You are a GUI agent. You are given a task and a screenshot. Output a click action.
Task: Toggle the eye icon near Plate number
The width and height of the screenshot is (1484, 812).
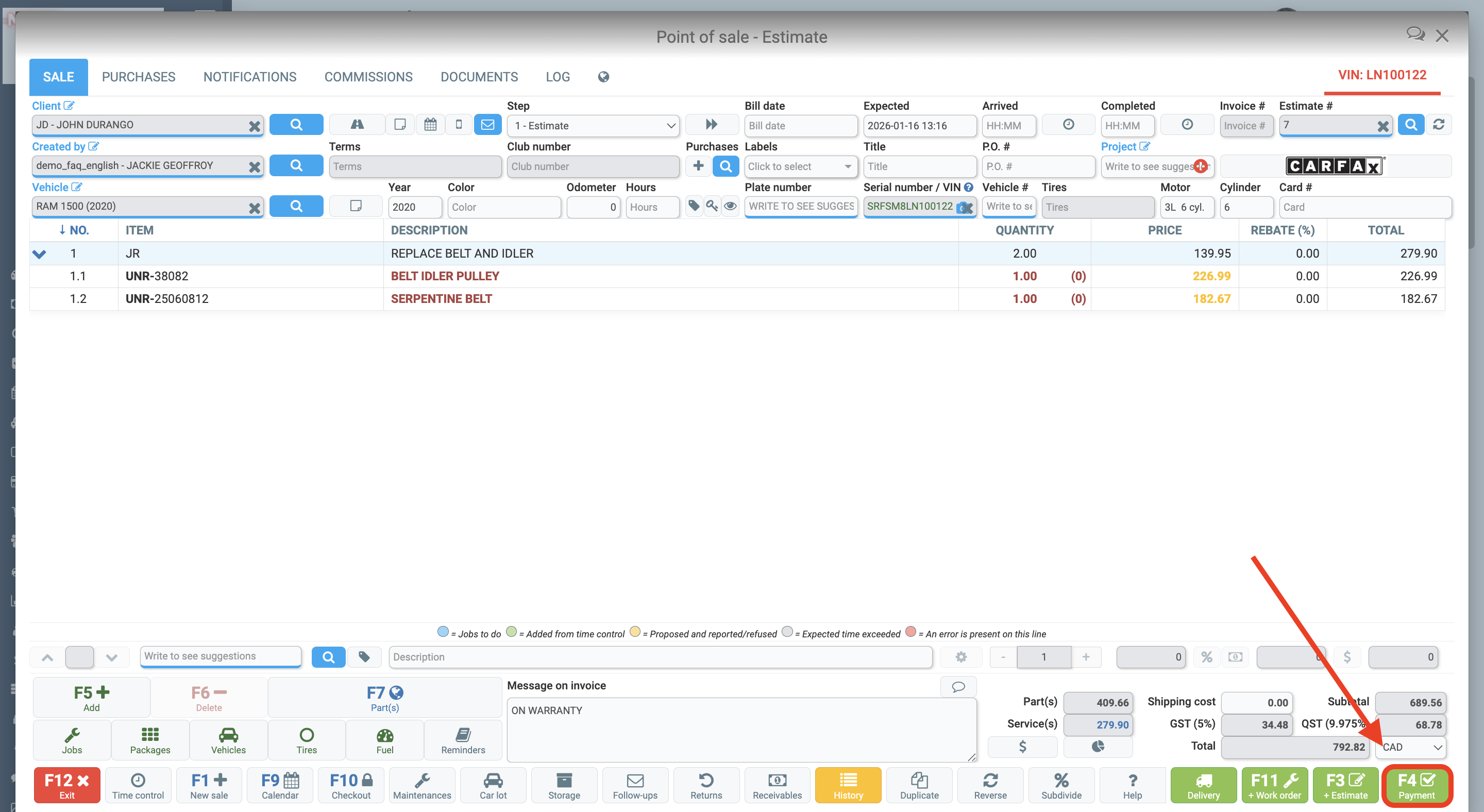(730, 206)
